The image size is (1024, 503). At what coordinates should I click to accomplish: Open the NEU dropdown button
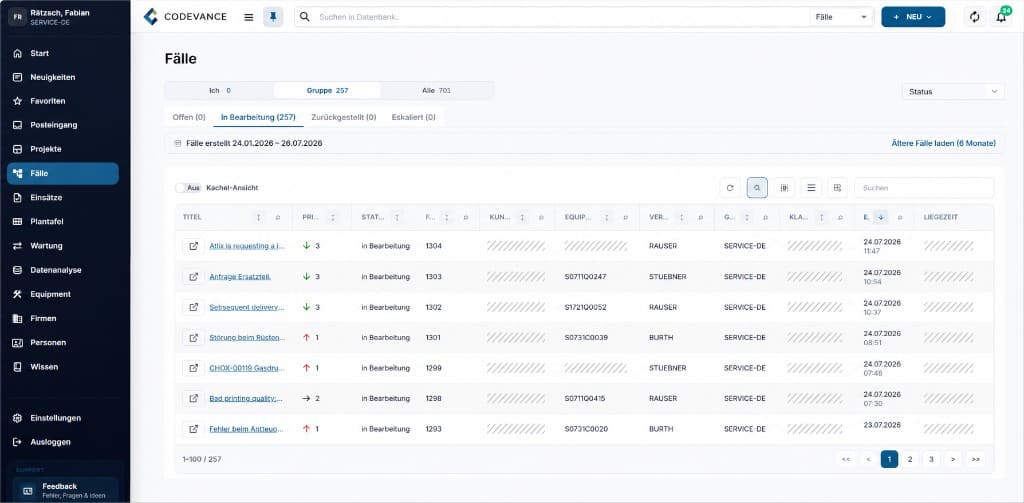coord(913,17)
